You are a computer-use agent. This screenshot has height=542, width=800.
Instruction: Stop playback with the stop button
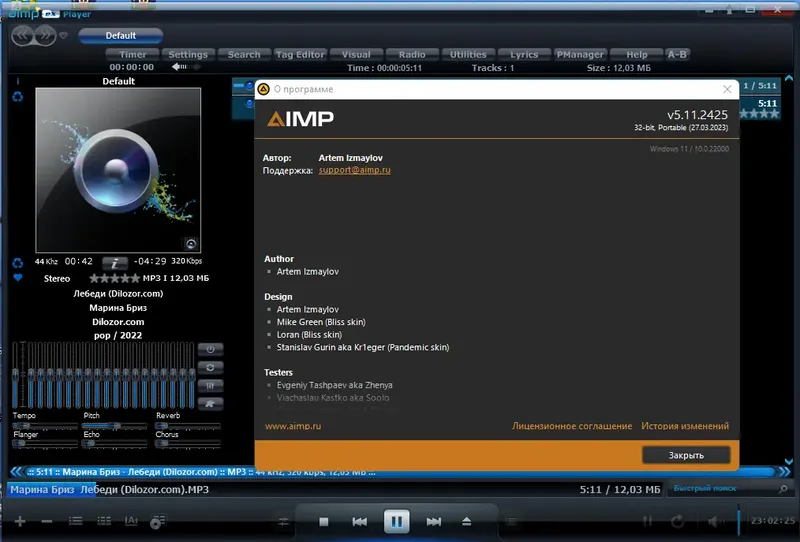[x=323, y=522]
